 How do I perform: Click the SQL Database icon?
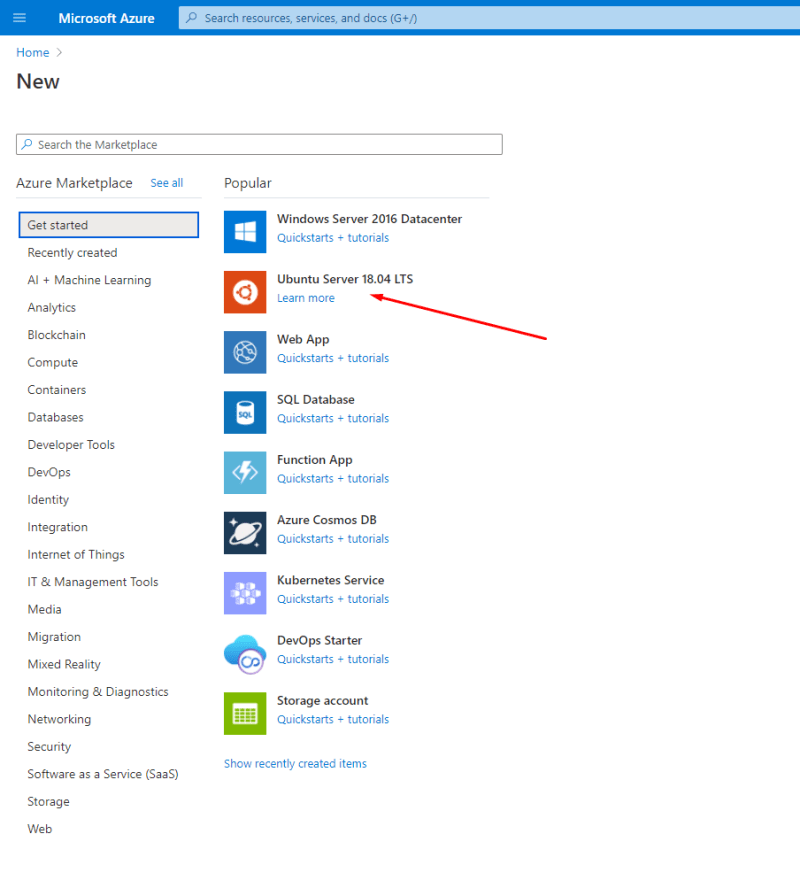click(x=245, y=412)
